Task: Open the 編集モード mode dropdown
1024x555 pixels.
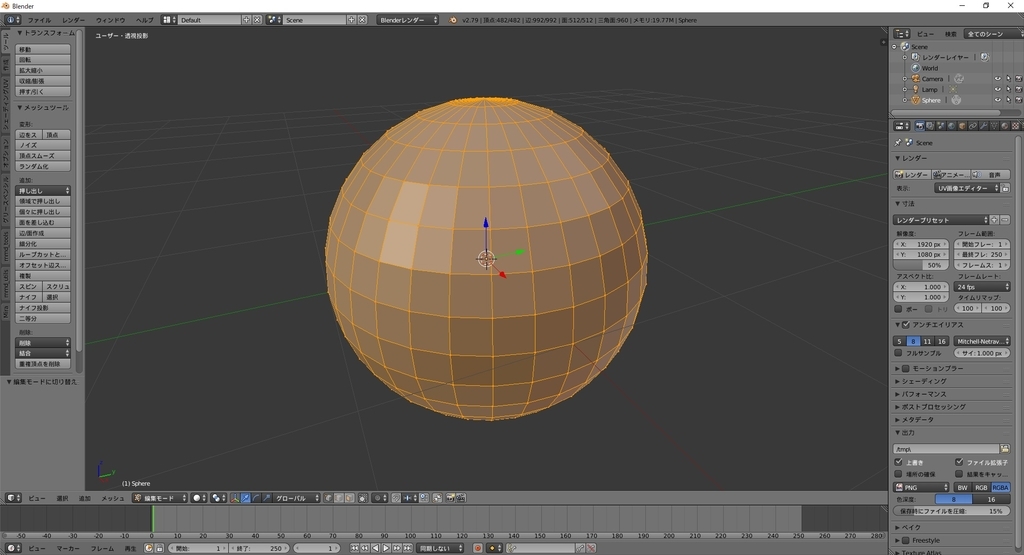Action: [x=160, y=498]
